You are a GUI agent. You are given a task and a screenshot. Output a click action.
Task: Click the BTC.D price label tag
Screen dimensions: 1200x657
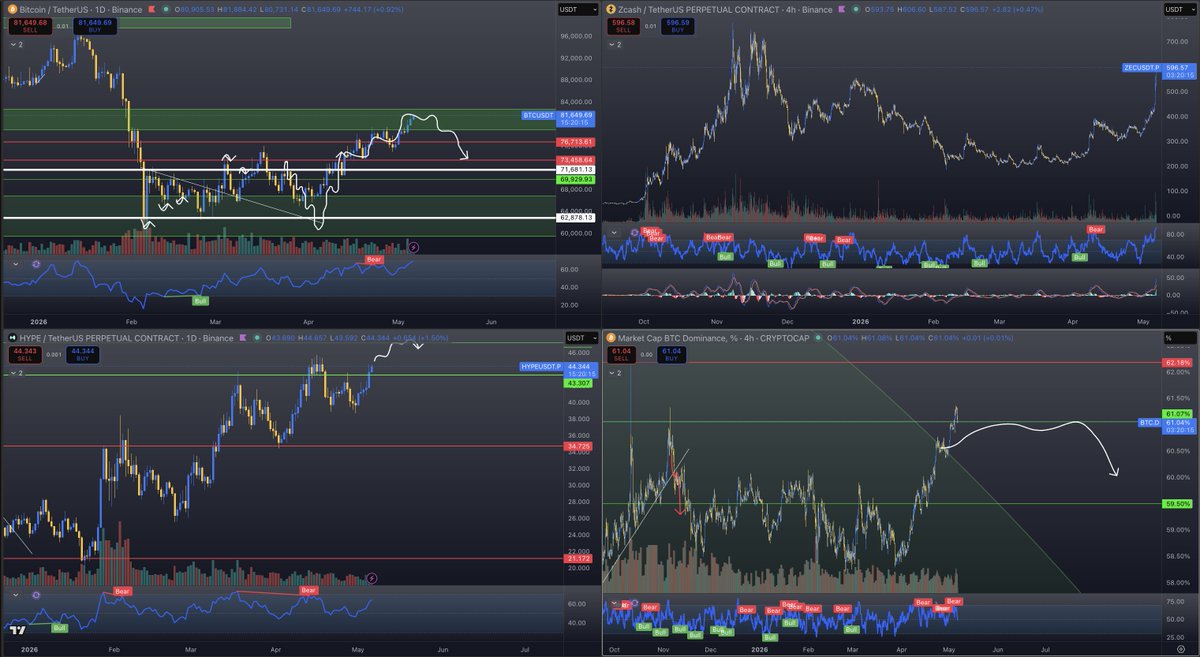tap(1150, 423)
